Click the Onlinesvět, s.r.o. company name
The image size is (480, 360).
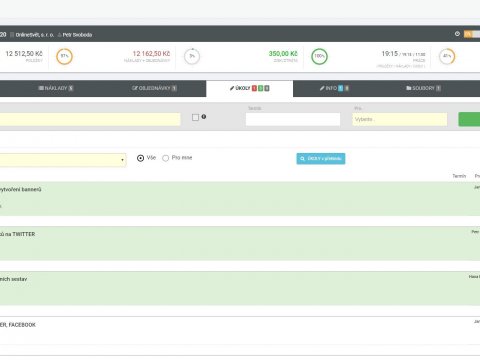tap(35, 35)
